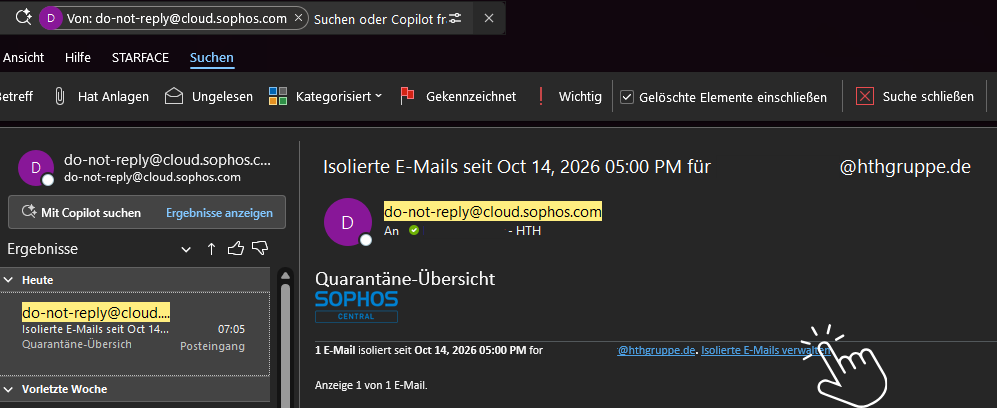Open the STARFACE ribbon tab

pyautogui.click(x=140, y=58)
